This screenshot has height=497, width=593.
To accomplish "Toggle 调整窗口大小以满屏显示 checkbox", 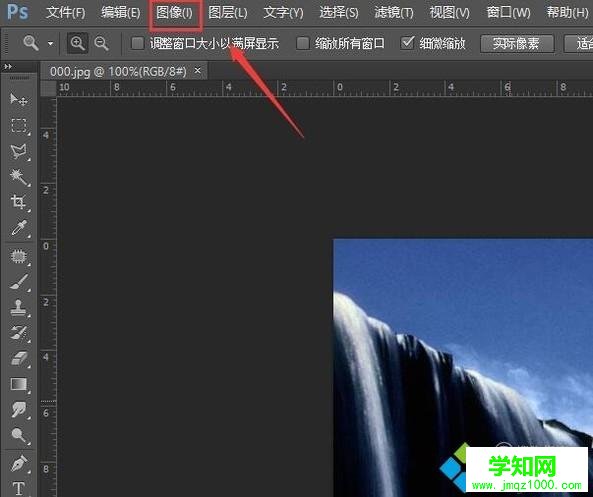I will click(137, 43).
